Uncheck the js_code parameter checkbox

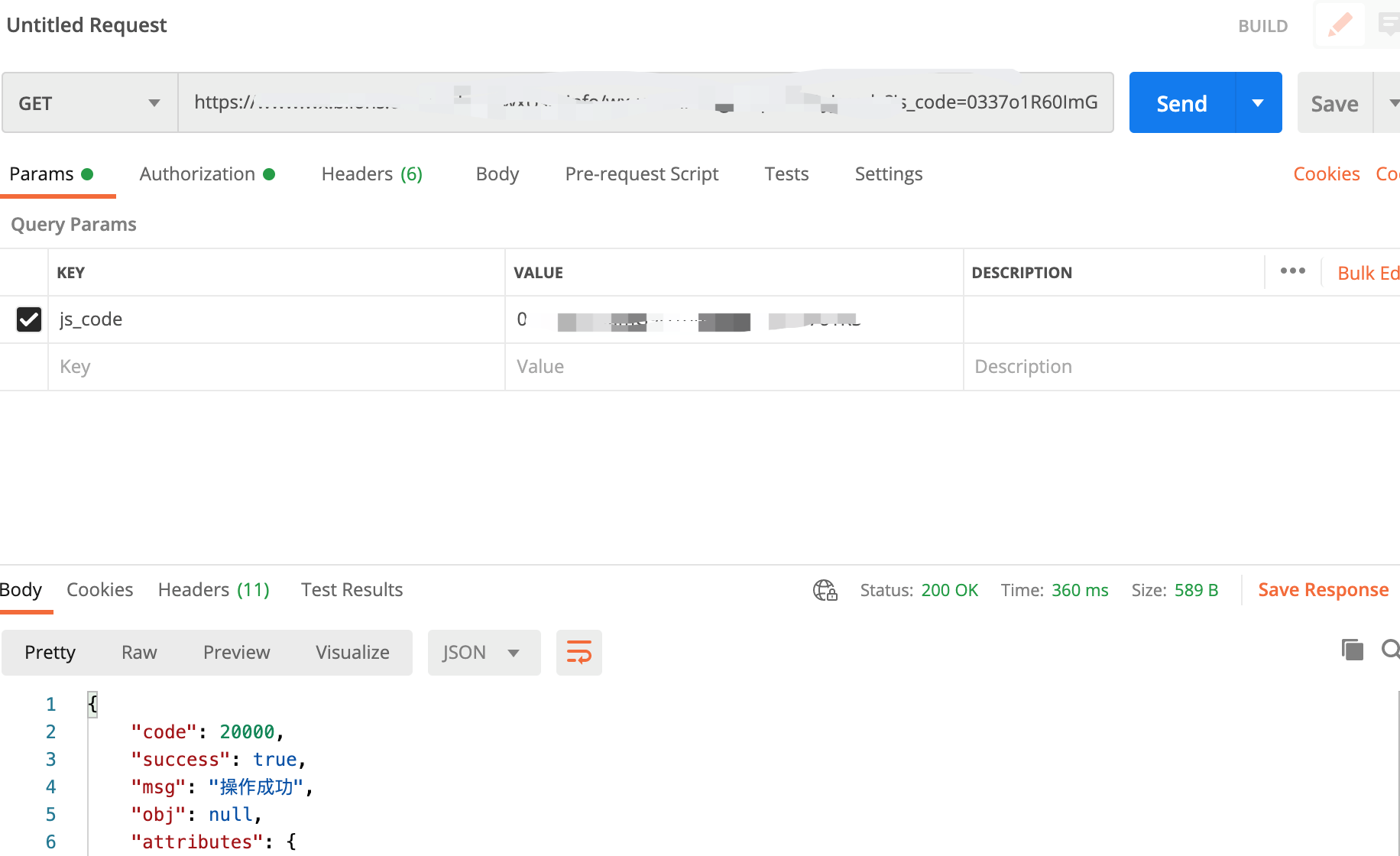click(x=29, y=319)
